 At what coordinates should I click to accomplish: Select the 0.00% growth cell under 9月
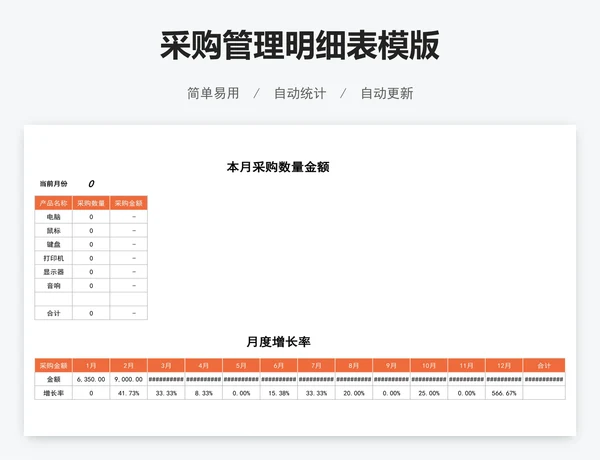coord(391,393)
